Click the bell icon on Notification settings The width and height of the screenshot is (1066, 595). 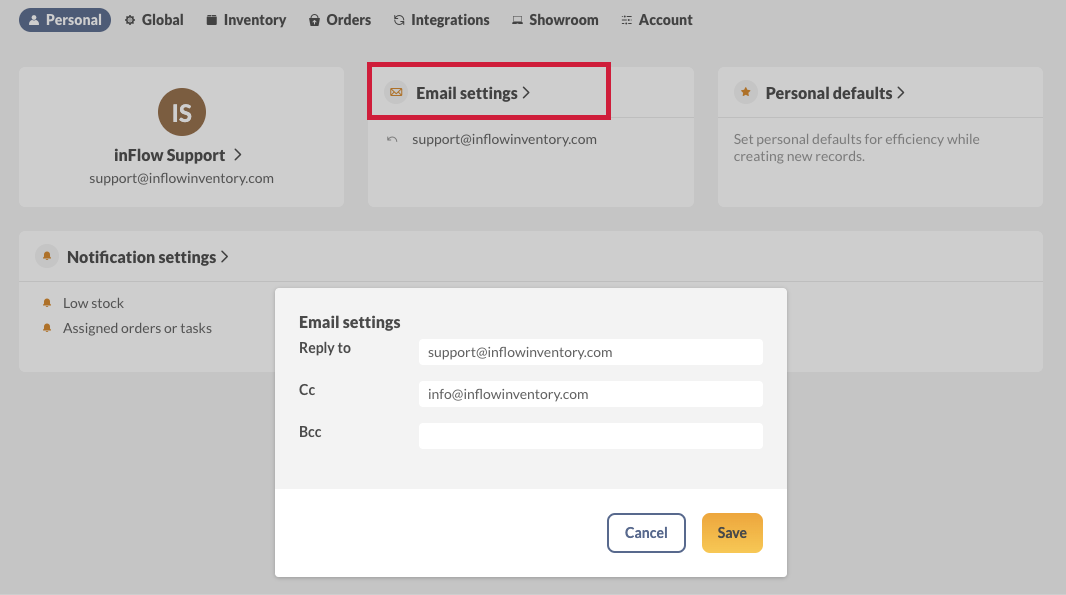click(46, 256)
